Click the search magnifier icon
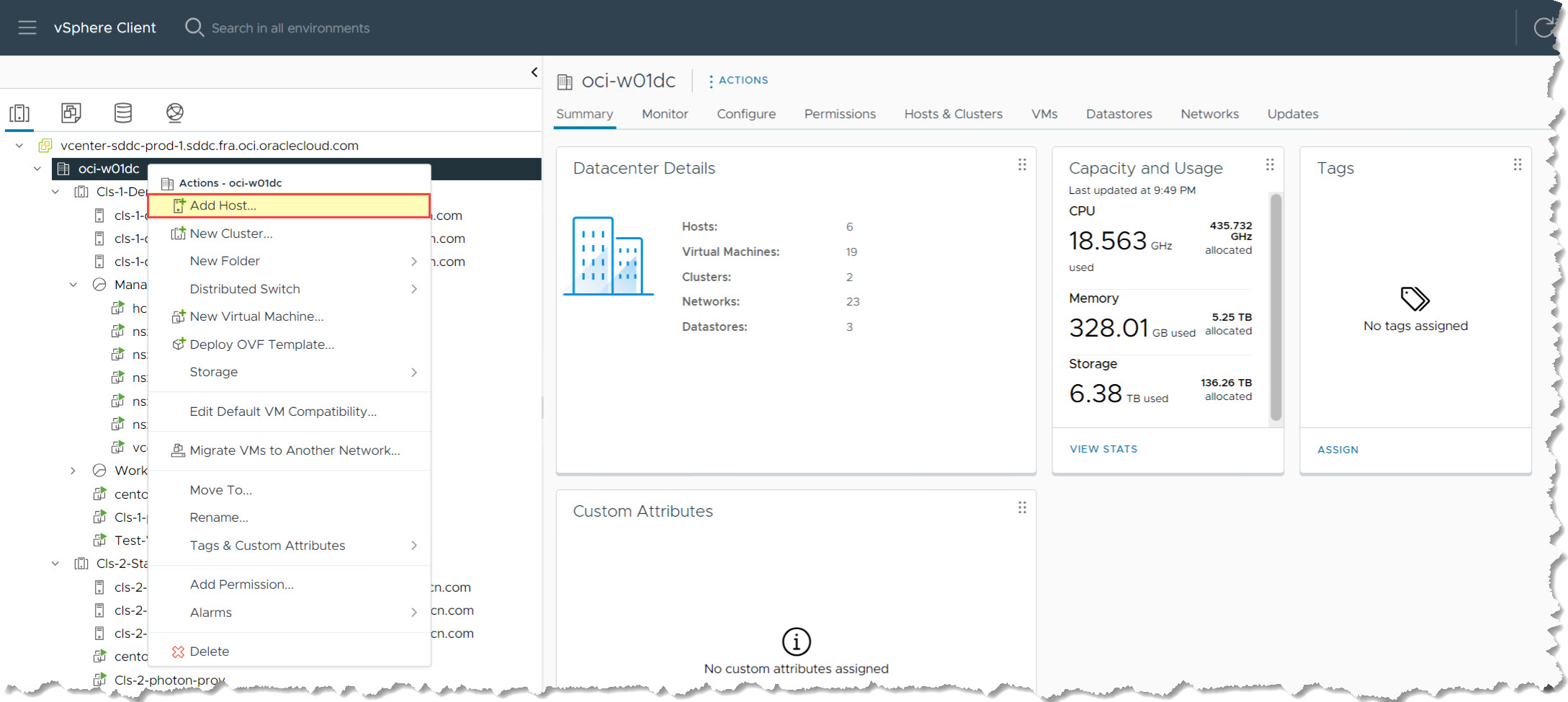The height and width of the screenshot is (702, 1568). [x=194, y=27]
